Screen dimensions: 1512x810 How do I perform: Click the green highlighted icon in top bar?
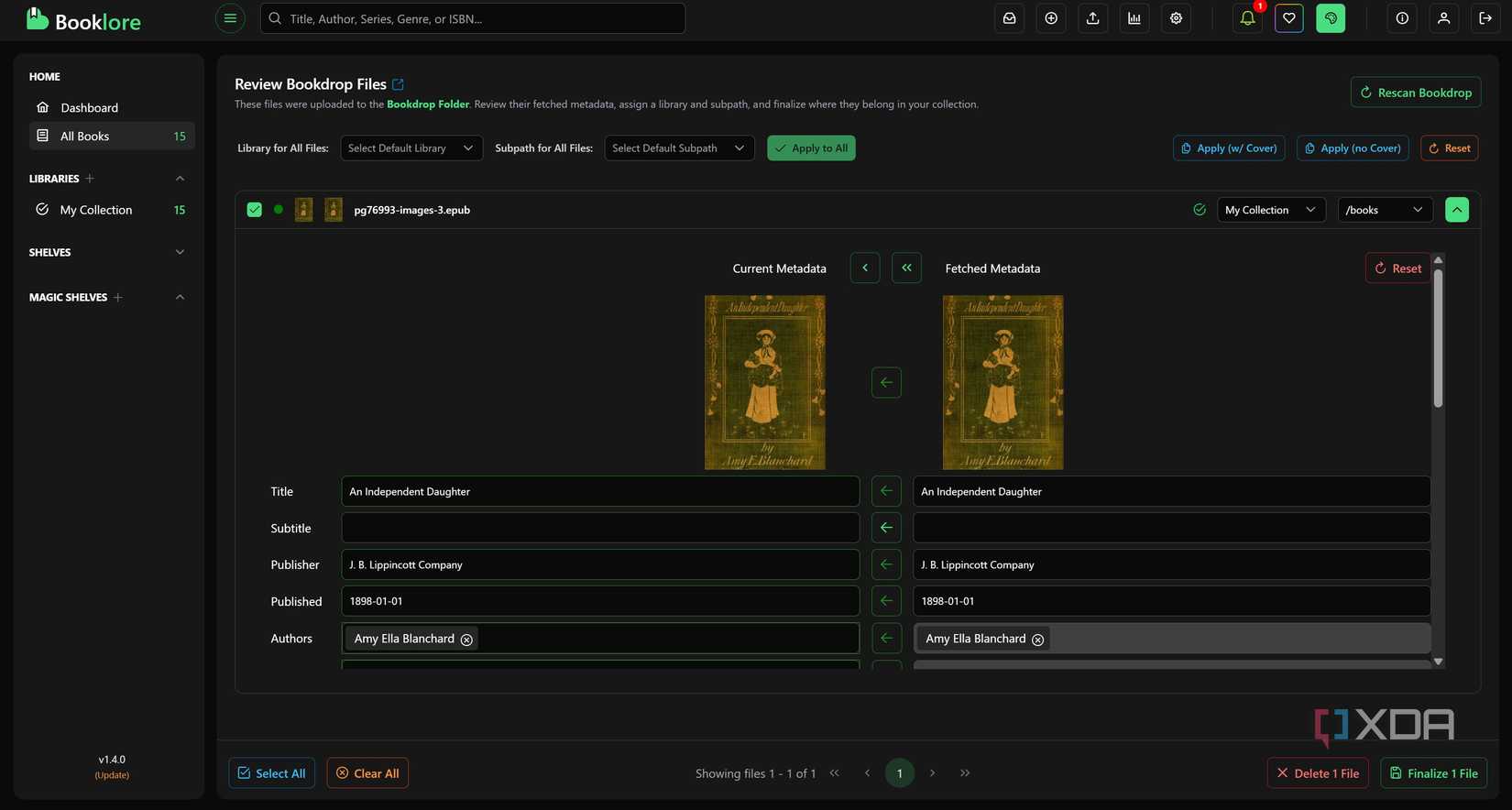tap(1331, 18)
